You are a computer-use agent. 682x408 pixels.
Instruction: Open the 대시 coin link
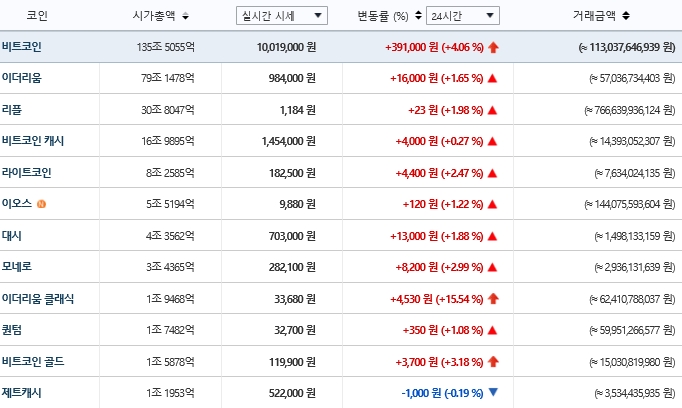point(12,236)
